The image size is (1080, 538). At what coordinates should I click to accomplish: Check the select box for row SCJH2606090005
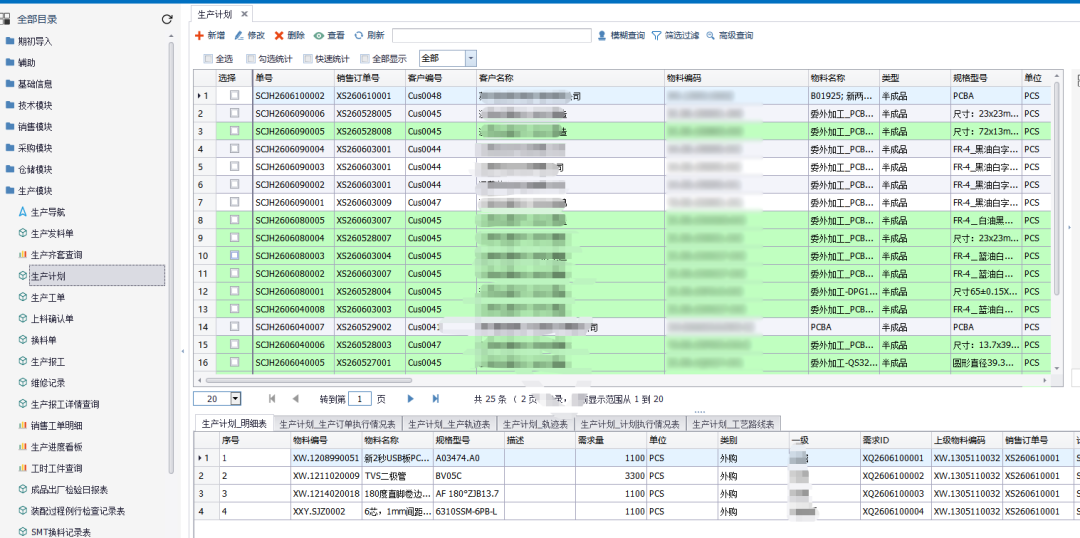tap(234, 130)
